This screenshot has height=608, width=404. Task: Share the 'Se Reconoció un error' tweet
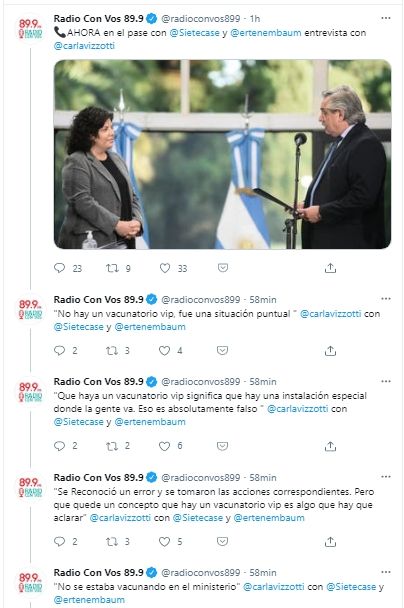[330, 541]
